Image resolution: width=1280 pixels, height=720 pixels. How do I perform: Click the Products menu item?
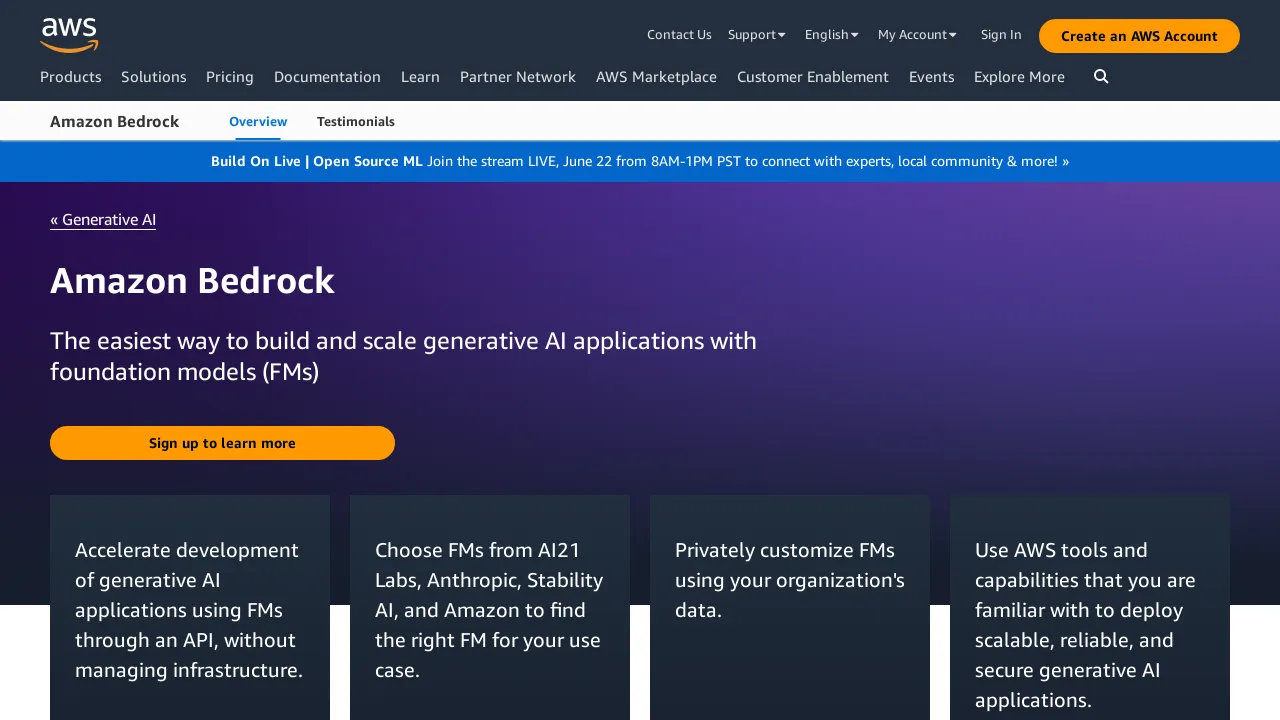pyautogui.click(x=70, y=77)
